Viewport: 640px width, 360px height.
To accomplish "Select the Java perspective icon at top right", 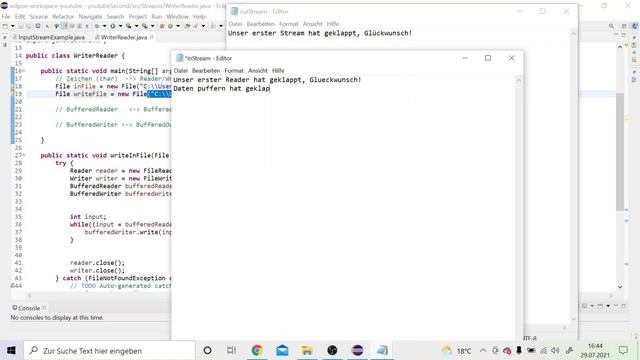I will point(635,26).
